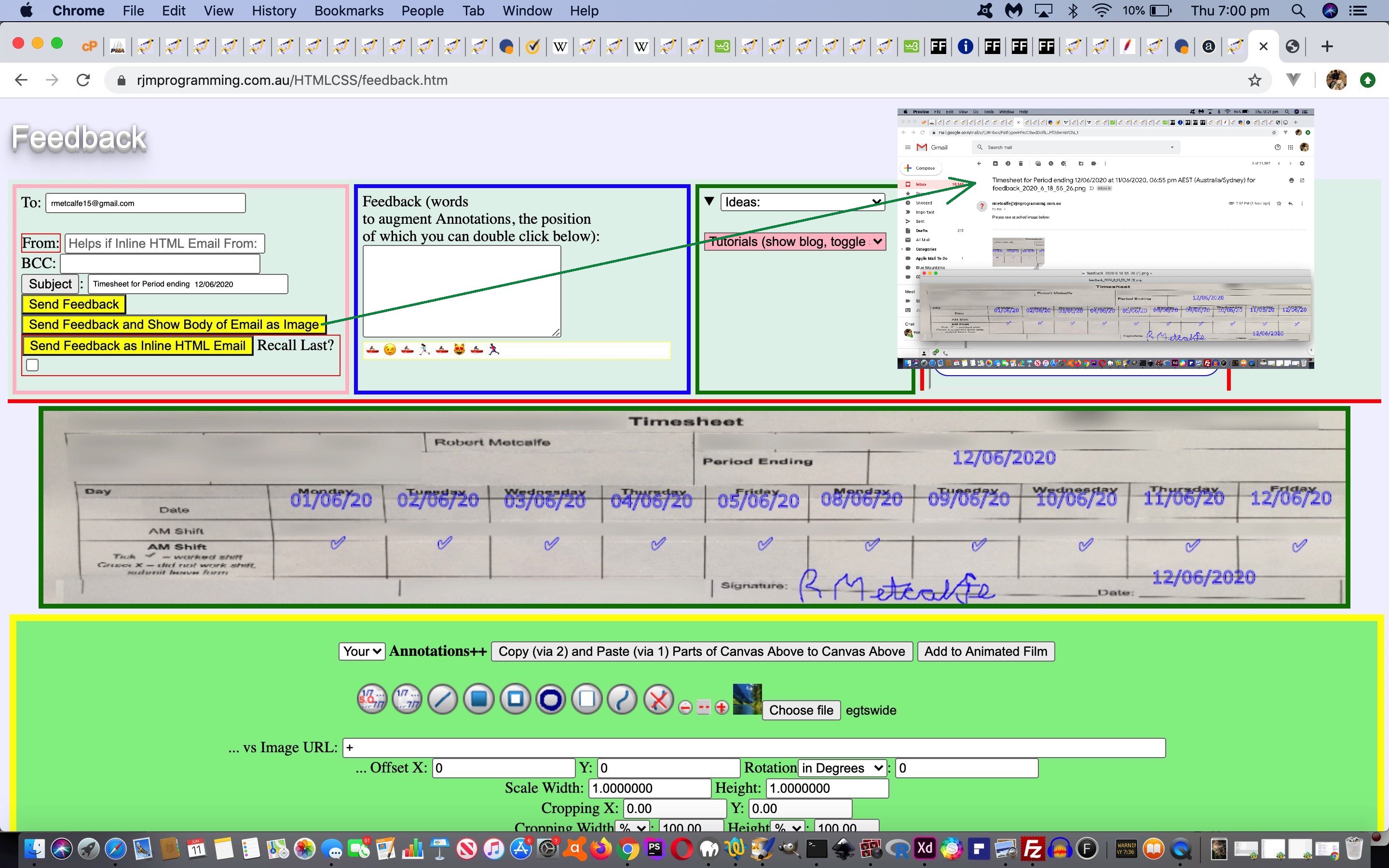
Task: Open the Bookmarks menu
Action: click(x=348, y=11)
